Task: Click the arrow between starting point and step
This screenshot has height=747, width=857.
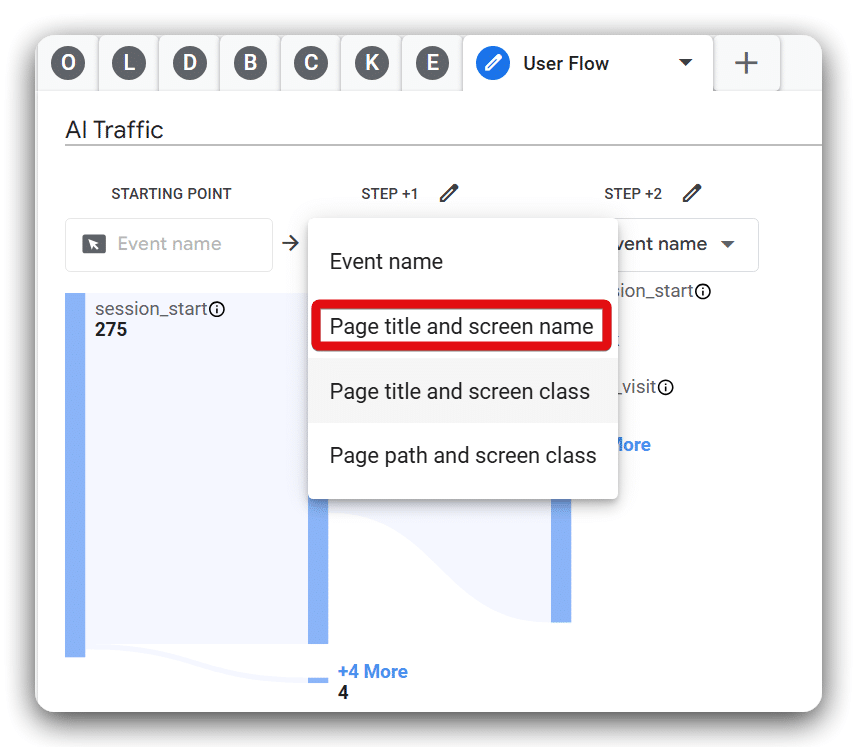Action: [289, 242]
